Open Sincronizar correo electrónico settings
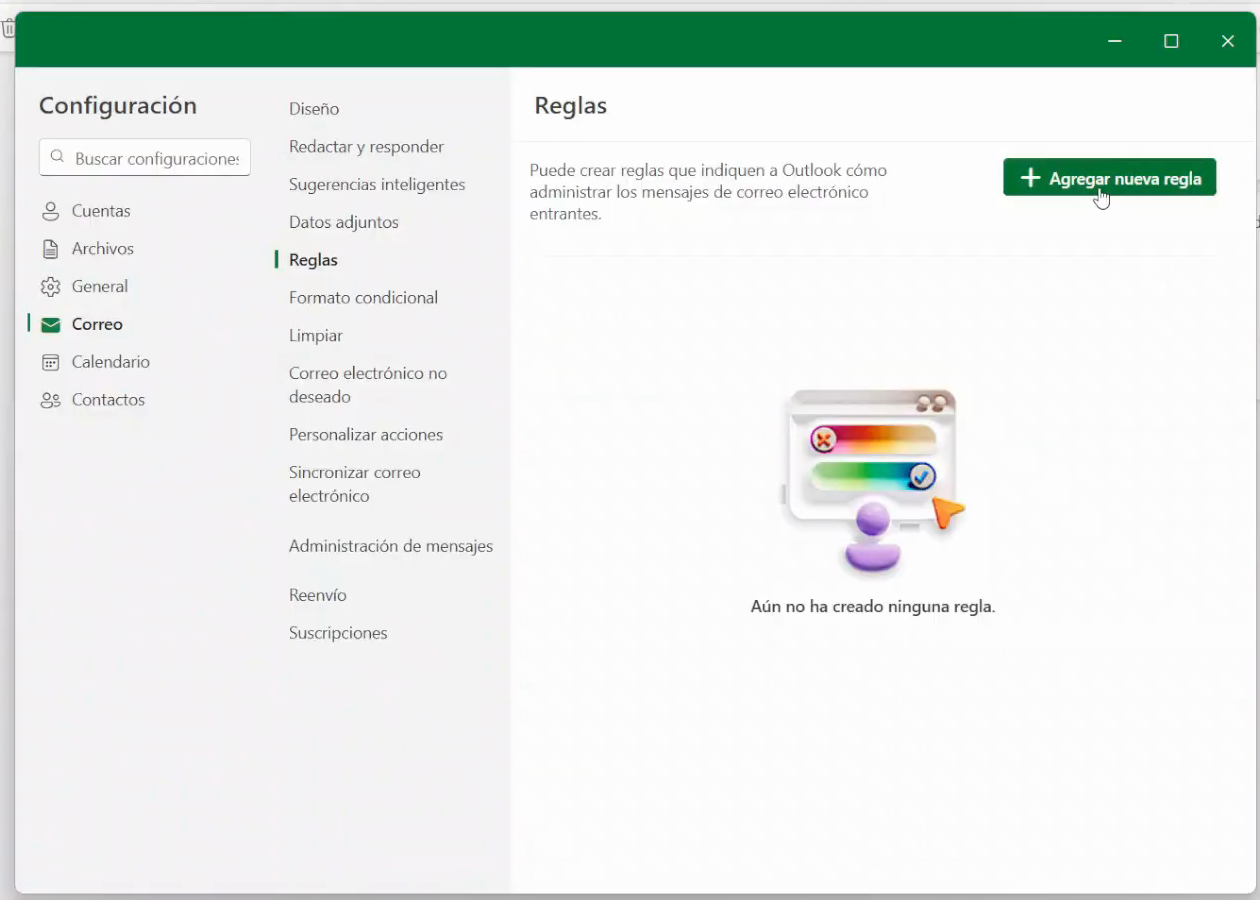Screen dimensions: 1260x900 click(354, 484)
